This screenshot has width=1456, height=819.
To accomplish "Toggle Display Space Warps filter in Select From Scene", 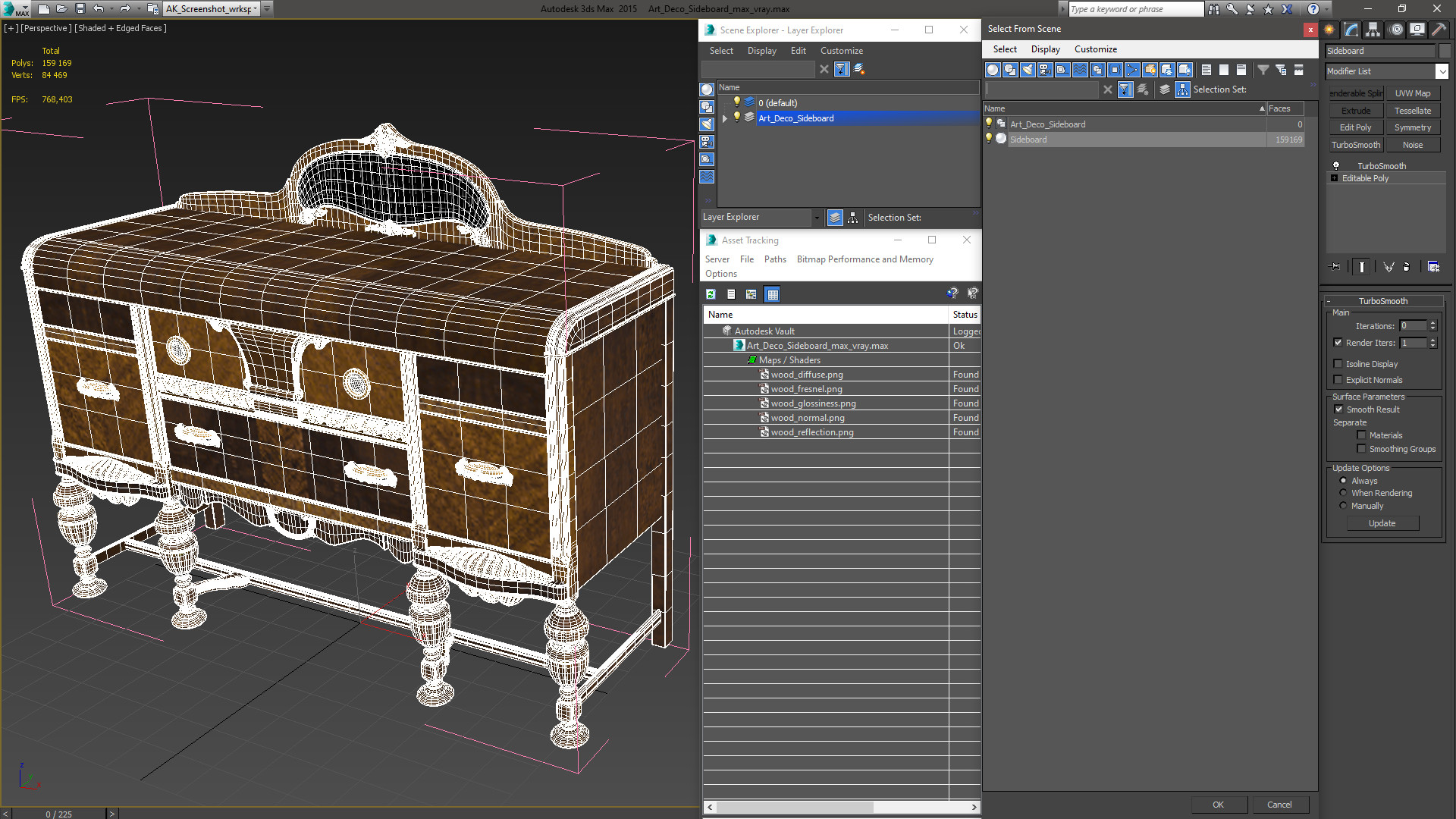I will click(x=1080, y=70).
